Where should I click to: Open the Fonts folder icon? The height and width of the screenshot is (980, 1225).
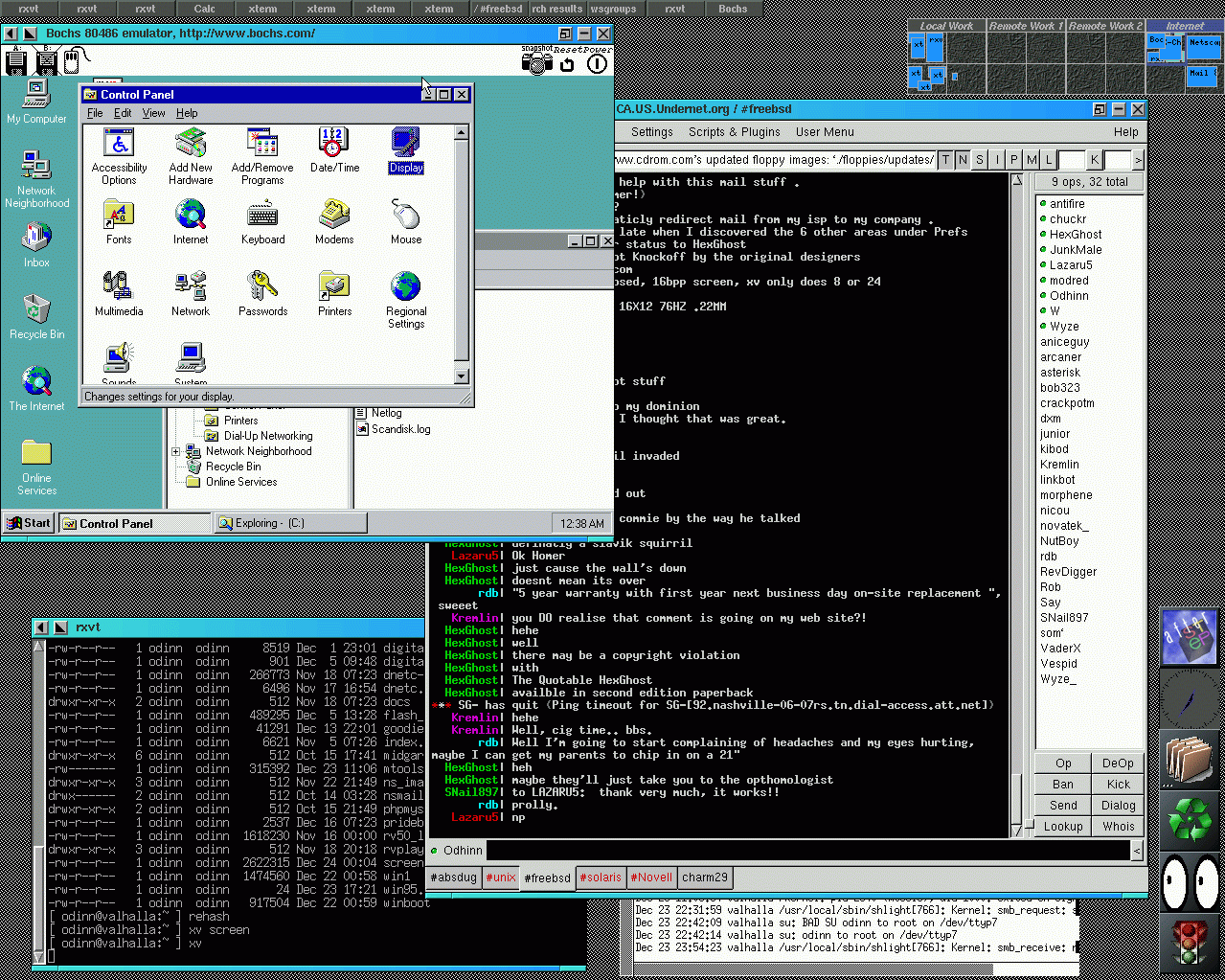[x=119, y=222]
